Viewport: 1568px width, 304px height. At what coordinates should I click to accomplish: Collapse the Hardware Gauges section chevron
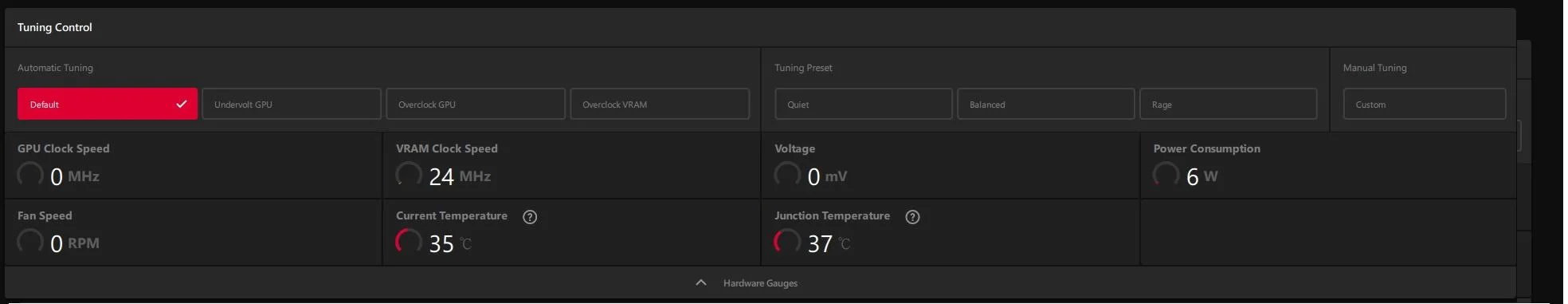click(701, 282)
